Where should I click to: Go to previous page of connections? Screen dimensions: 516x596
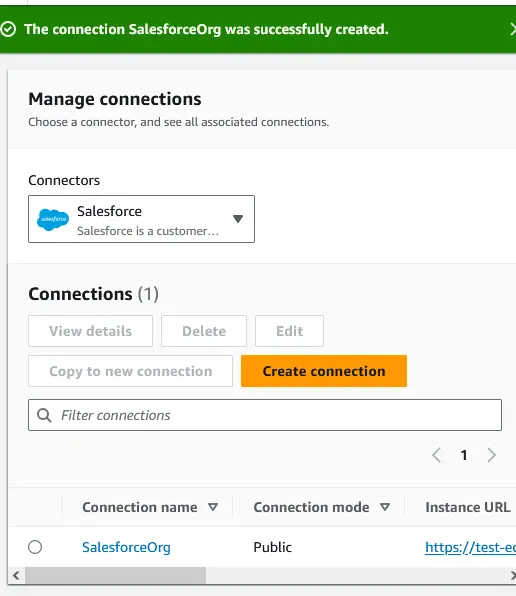(437, 455)
